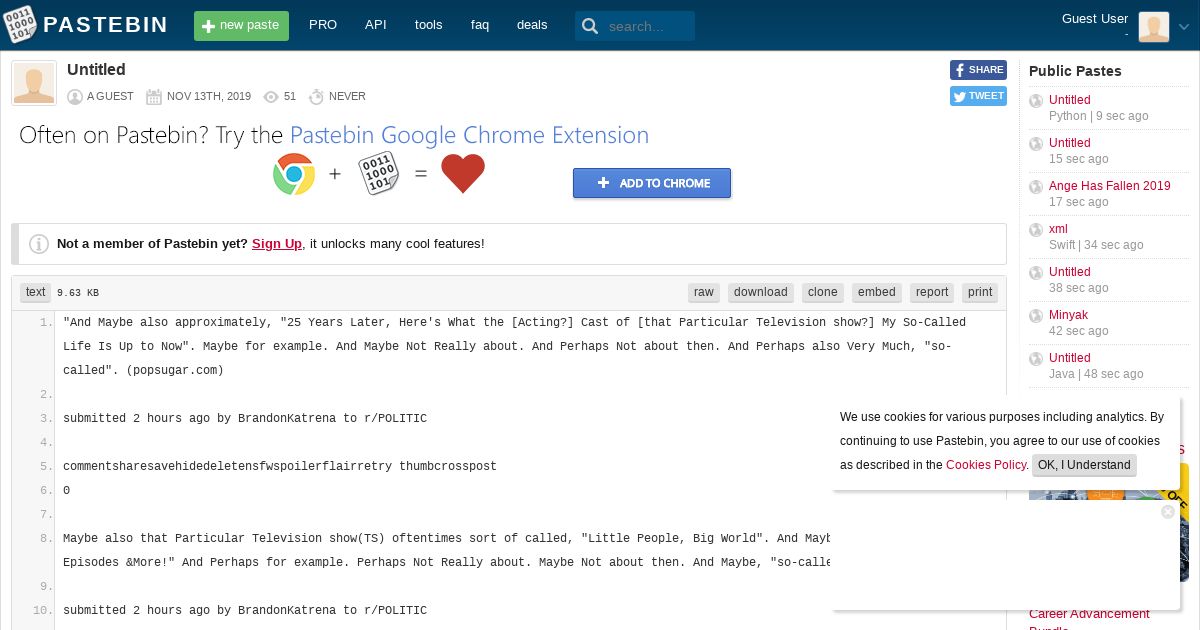Image resolution: width=1200 pixels, height=630 pixels.
Task: Open the faq menu item
Action: [x=480, y=25]
